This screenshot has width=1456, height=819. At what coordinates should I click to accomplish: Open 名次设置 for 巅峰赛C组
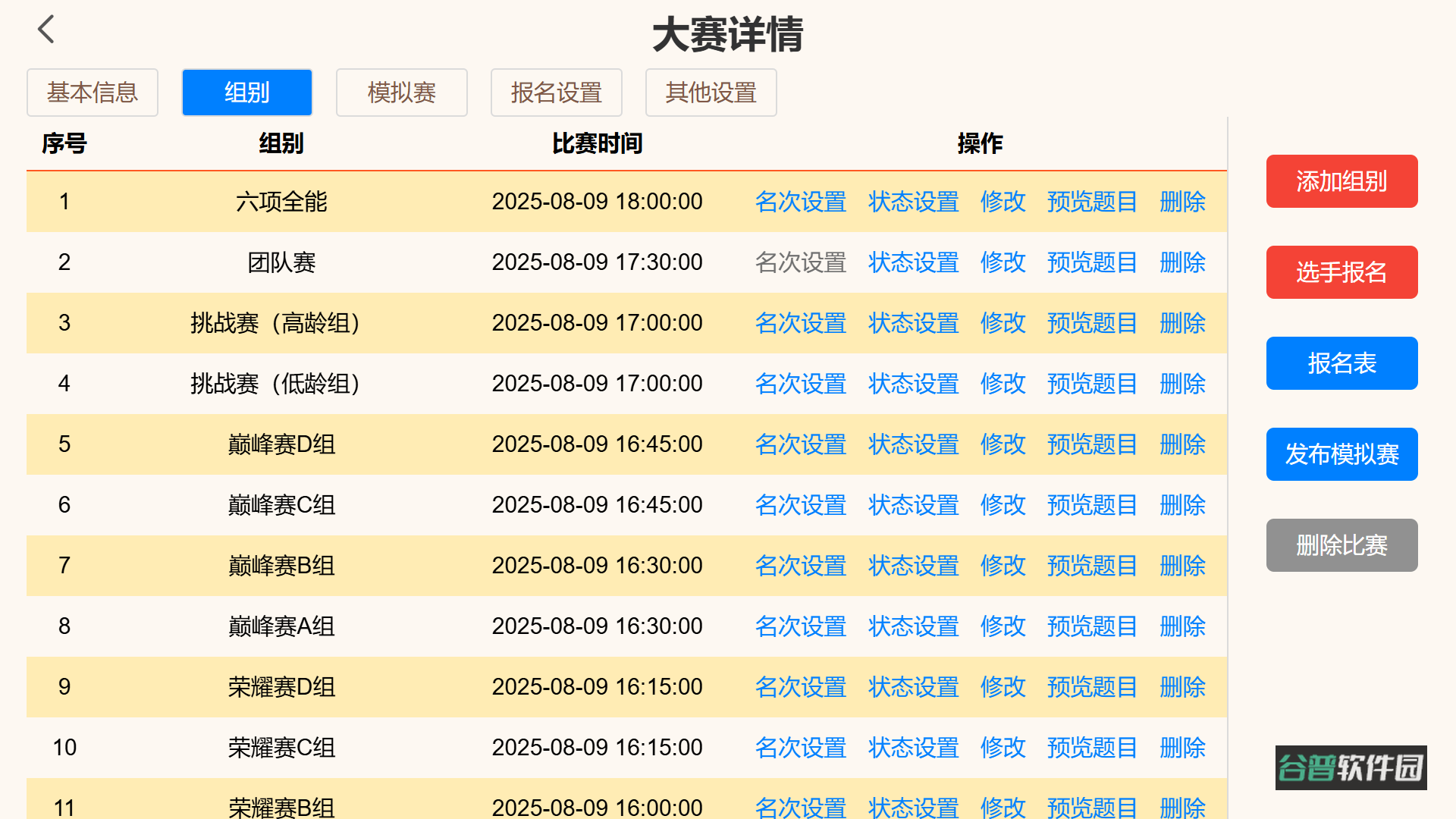point(801,505)
